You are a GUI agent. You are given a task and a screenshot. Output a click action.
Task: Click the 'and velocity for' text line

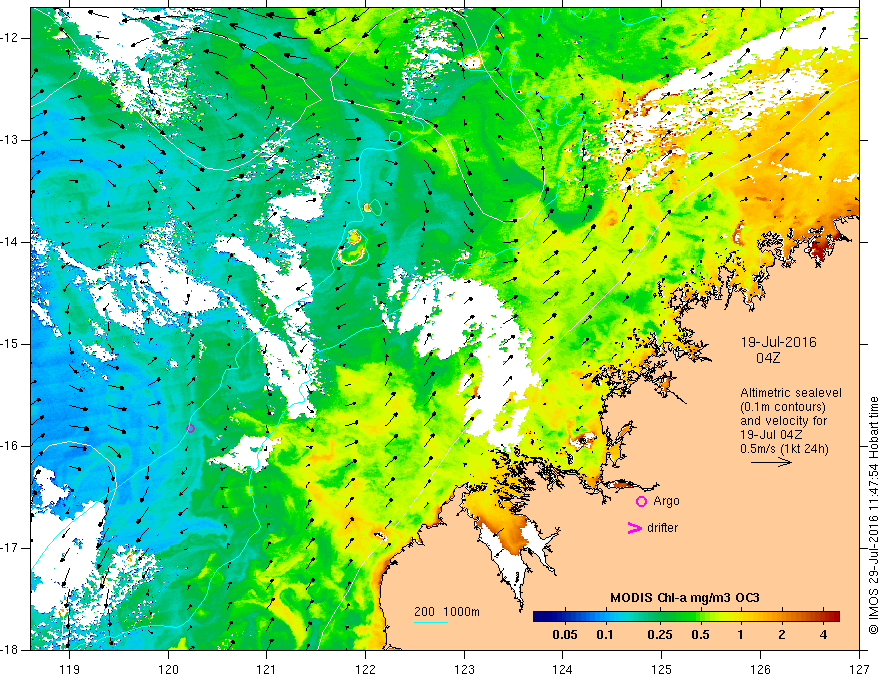(783, 421)
